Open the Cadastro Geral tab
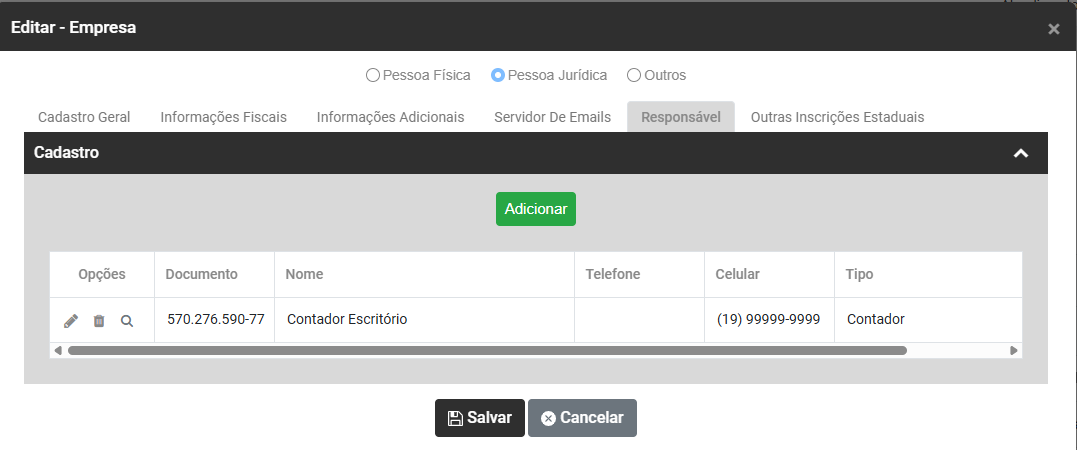This screenshot has width=1077, height=450. (x=84, y=117)
